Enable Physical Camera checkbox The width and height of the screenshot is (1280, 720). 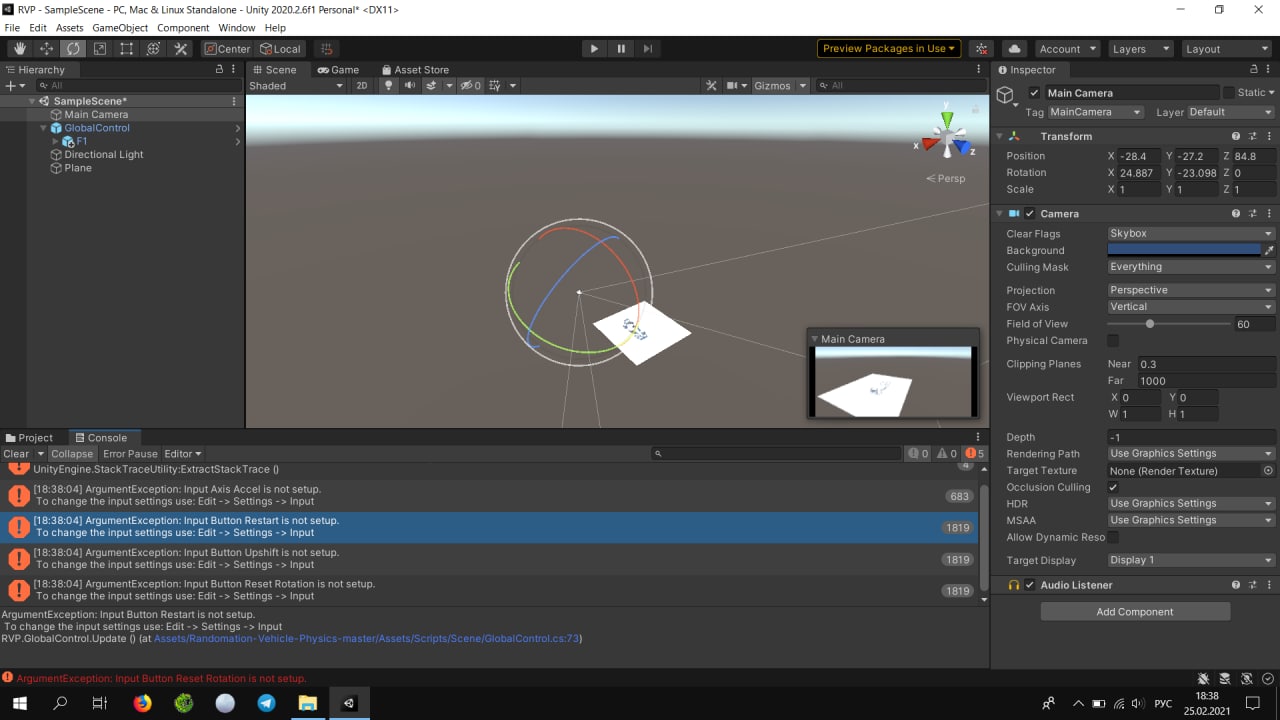click(1113, 341)
